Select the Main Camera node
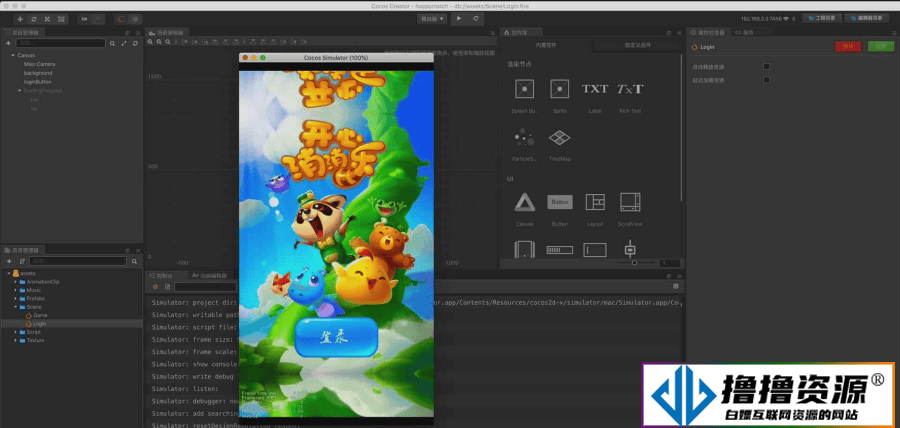The image size is (900, 428). click(x=39, y=64)
